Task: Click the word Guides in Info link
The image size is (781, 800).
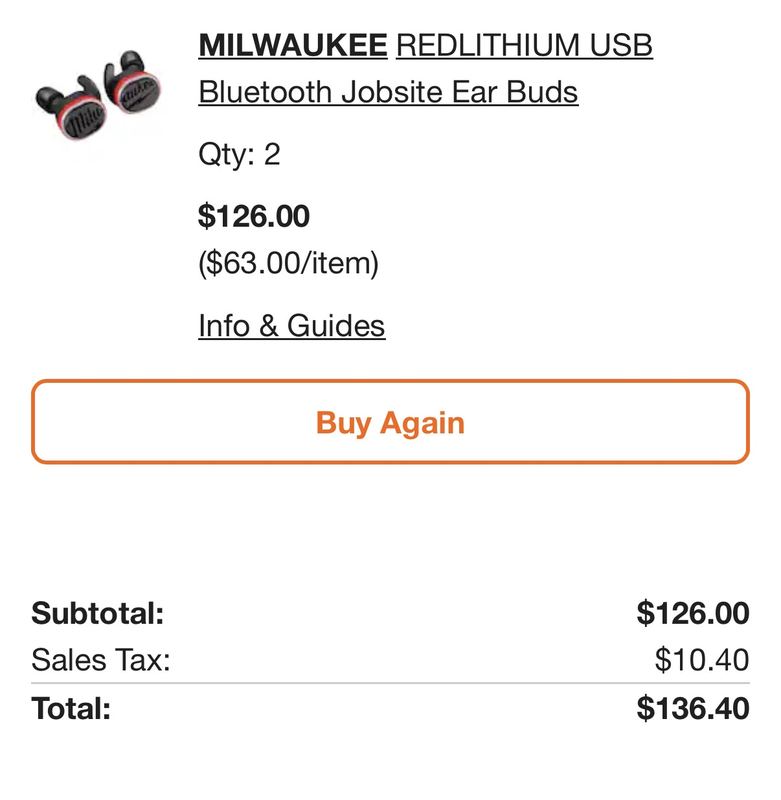Action: pos(336,326)
